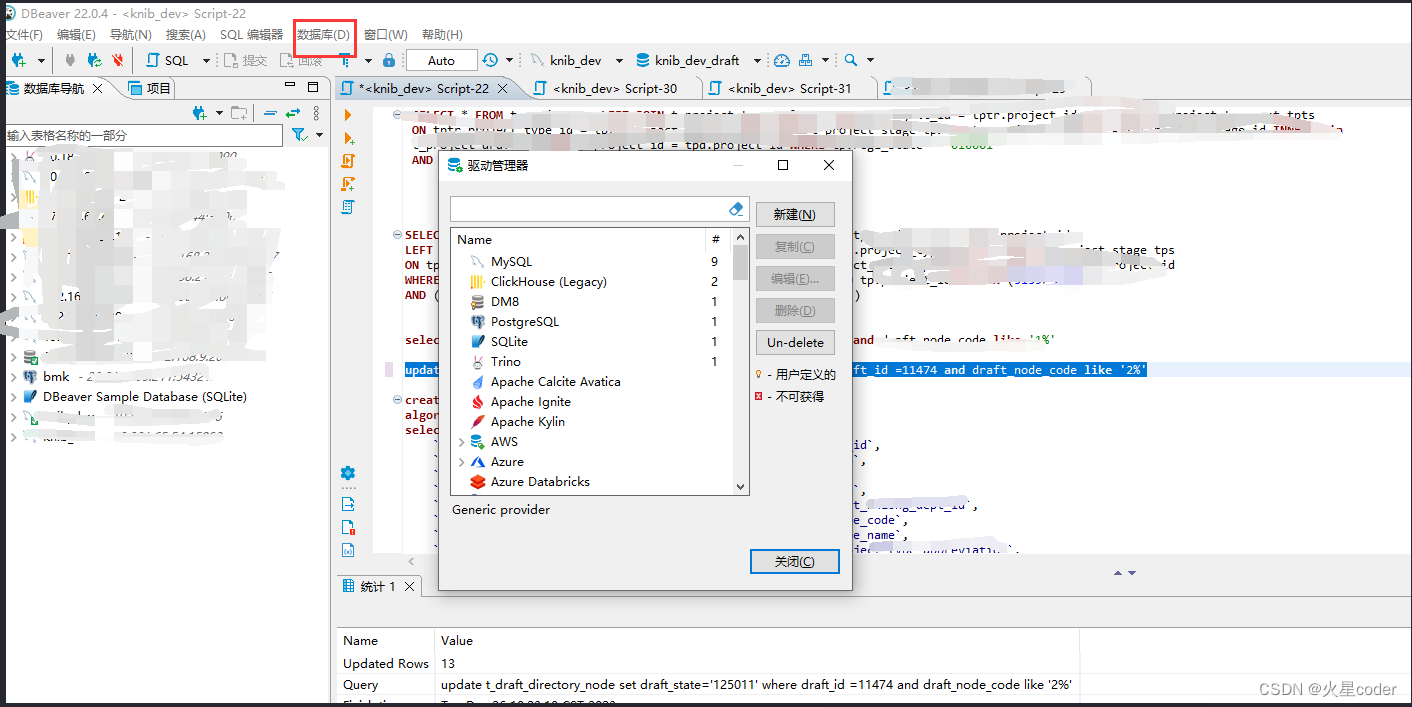The height and width of the screenshot is (707, 1412).
Task: Click the navigator table name filter field
Action: (142, 135)
